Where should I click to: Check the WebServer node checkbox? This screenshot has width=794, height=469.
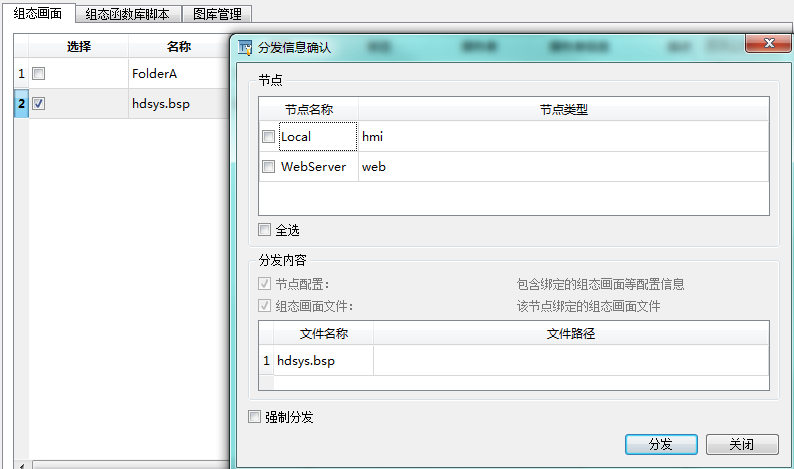[268, 166]
